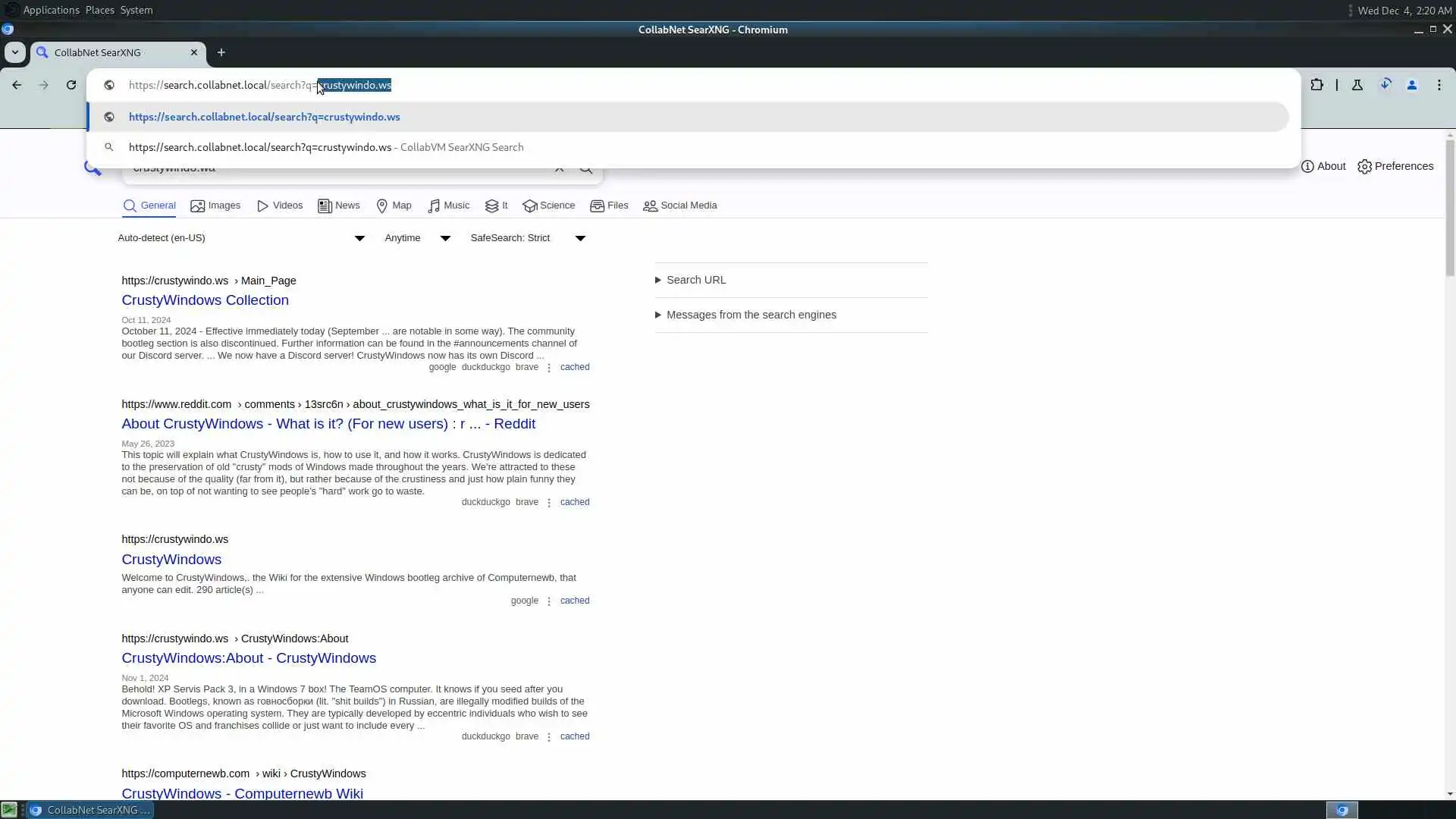
Task: Open the Applications system menu
Action: coord(51,10)
